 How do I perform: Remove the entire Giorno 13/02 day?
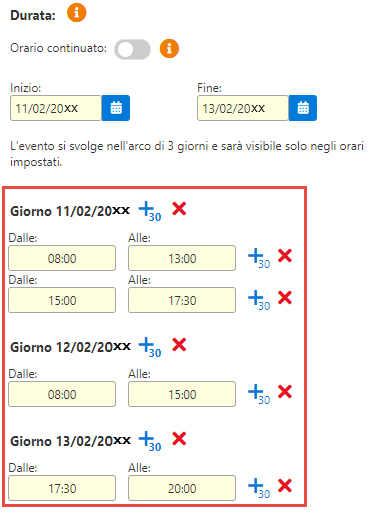pyautogui.click(x=179, y=439)
